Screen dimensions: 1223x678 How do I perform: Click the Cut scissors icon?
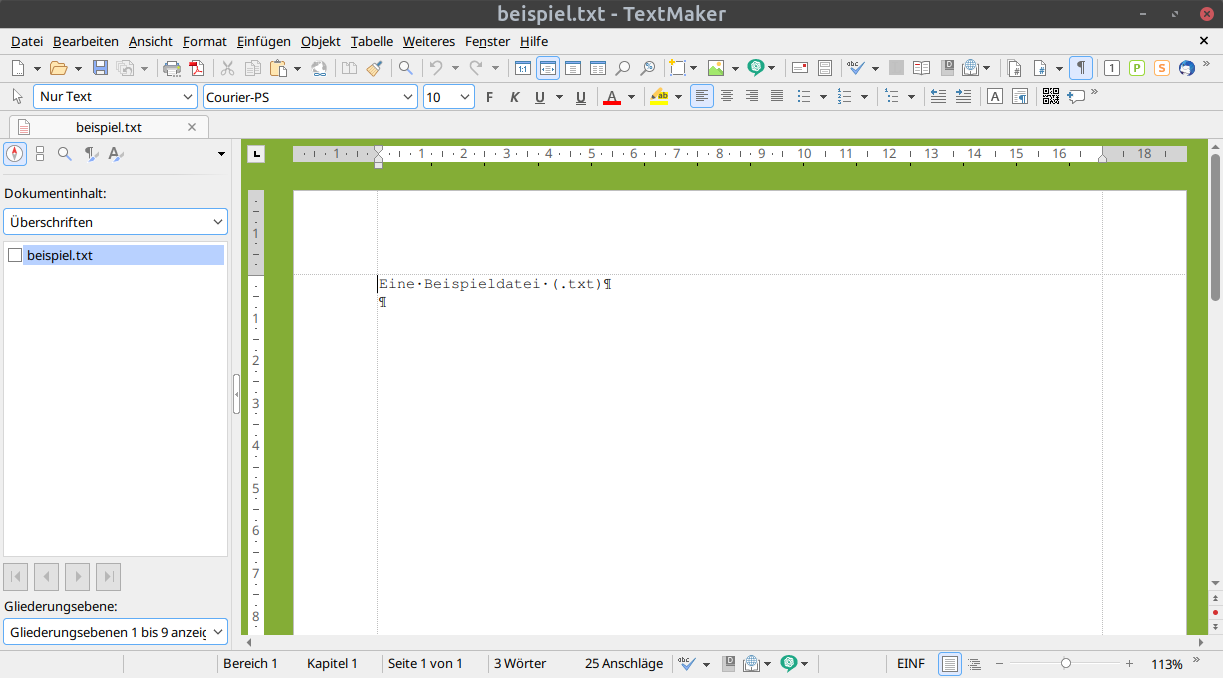(228, 68)
